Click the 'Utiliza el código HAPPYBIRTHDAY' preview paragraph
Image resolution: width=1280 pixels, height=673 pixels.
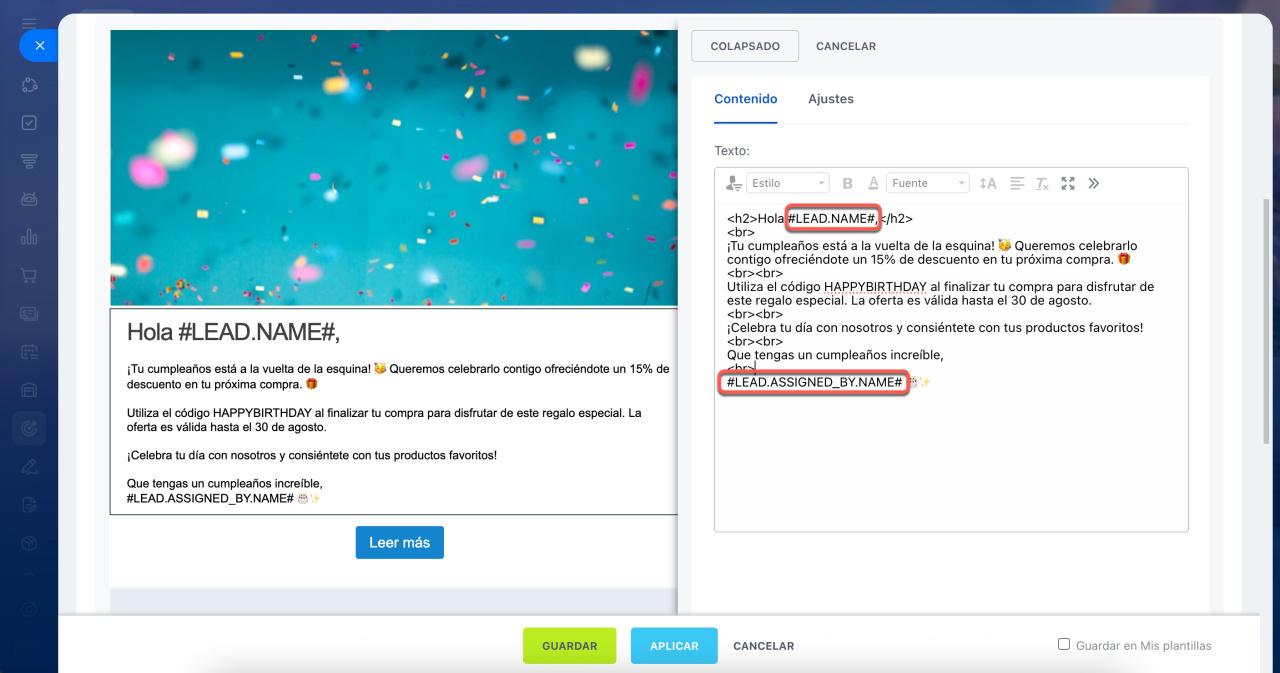(385, 419)
